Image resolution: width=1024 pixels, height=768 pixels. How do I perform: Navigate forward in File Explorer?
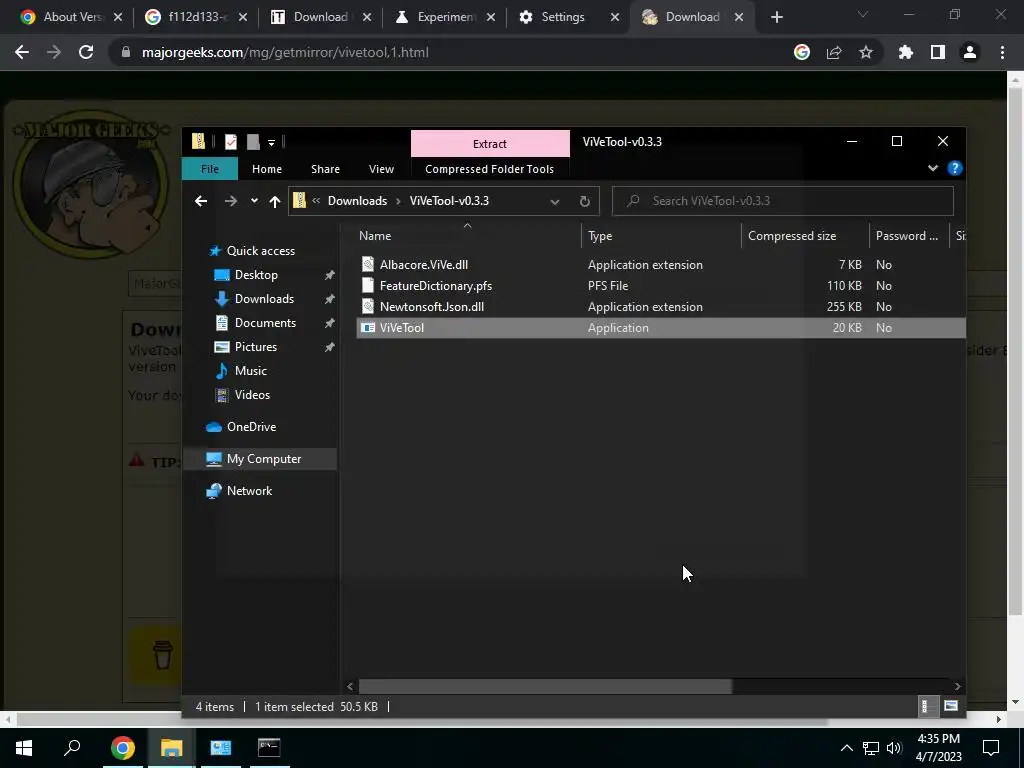[x=231, y=201]
